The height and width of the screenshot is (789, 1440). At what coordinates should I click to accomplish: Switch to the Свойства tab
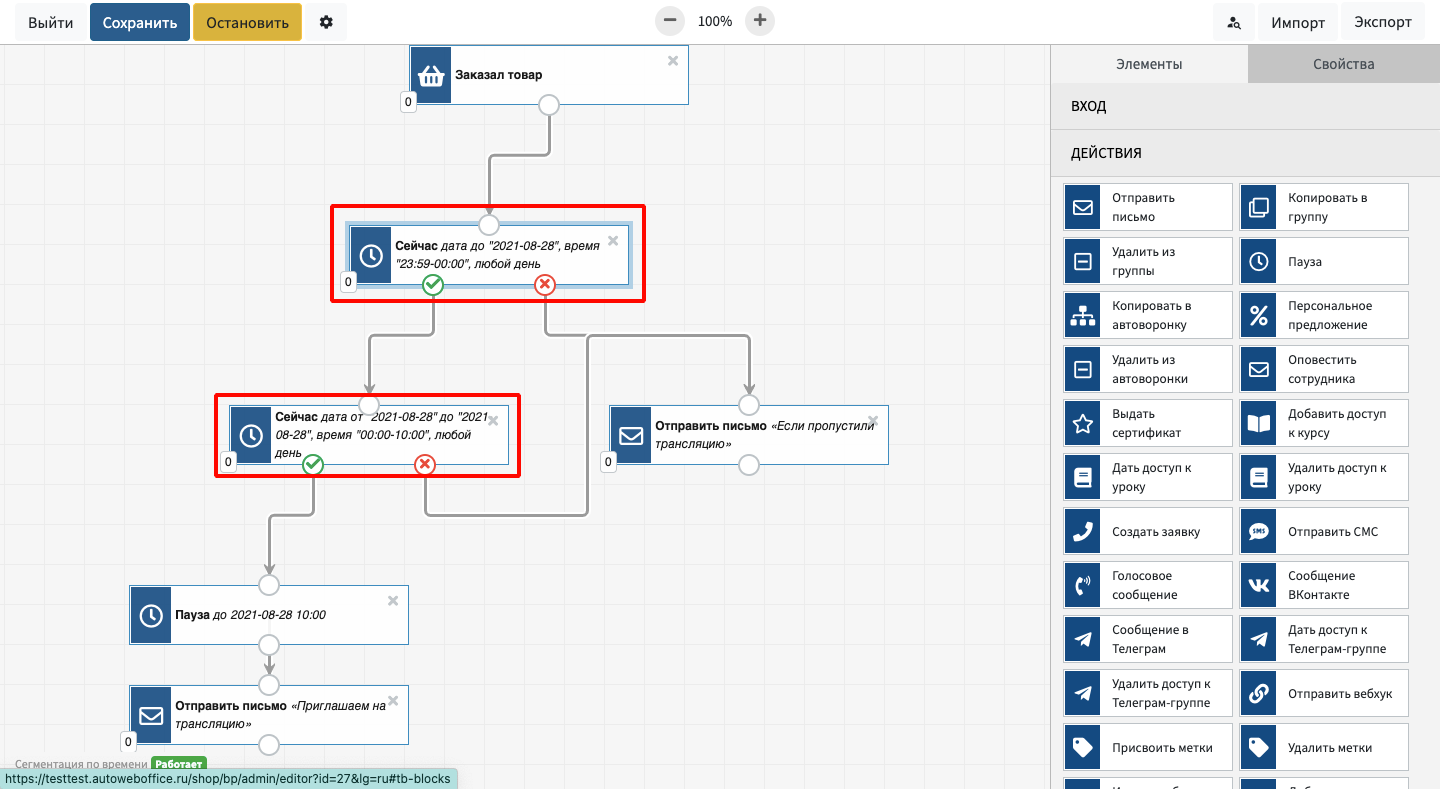click(1343, 64)
